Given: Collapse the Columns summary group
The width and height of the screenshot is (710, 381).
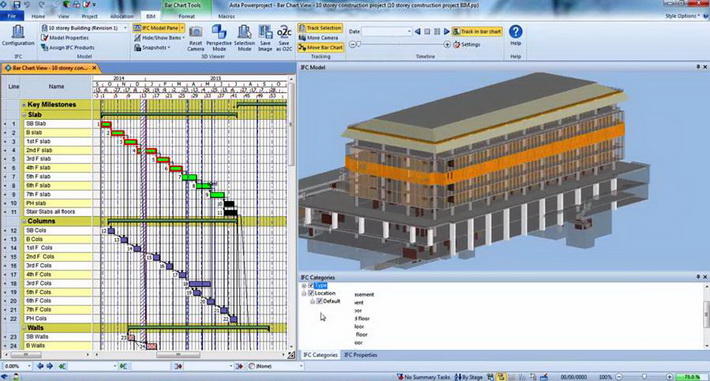Looking at the screenshot, I should click(x=24, y=221).
